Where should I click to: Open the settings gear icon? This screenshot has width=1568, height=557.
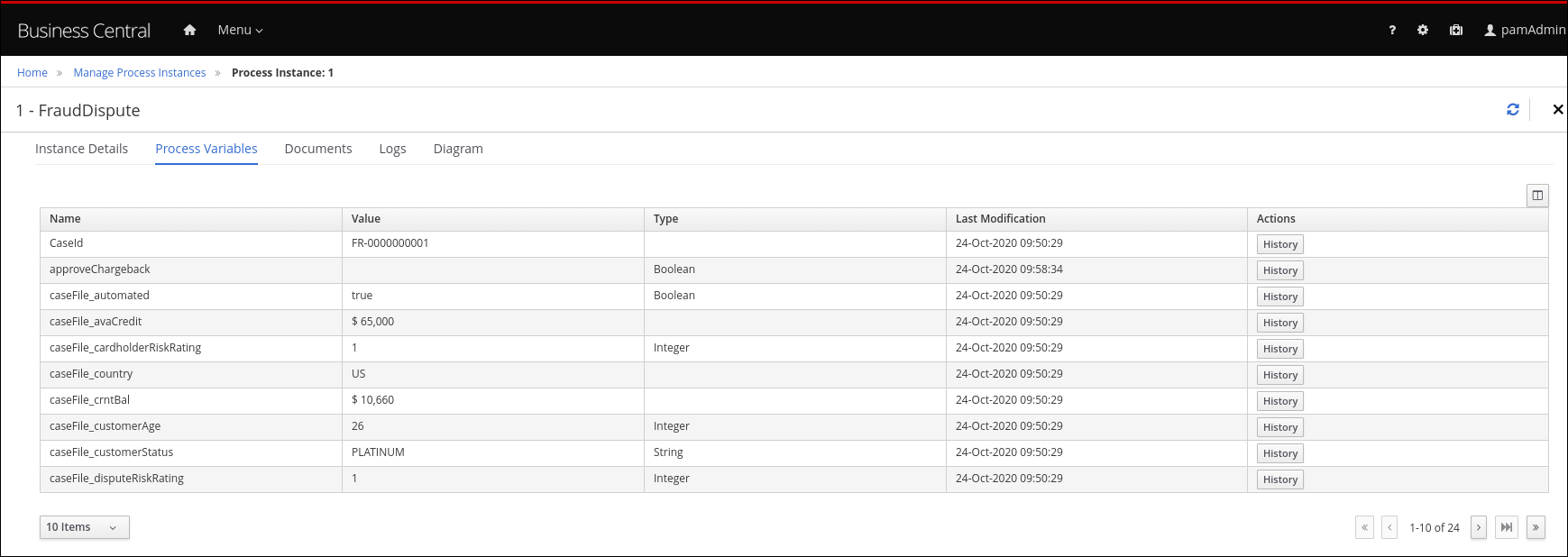(1423, 30)
